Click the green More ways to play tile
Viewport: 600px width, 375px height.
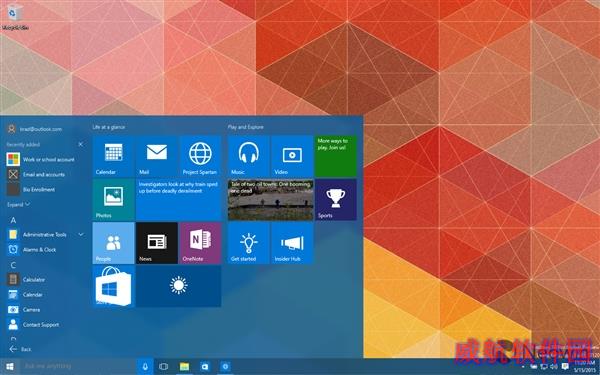[x=336, y=156]
